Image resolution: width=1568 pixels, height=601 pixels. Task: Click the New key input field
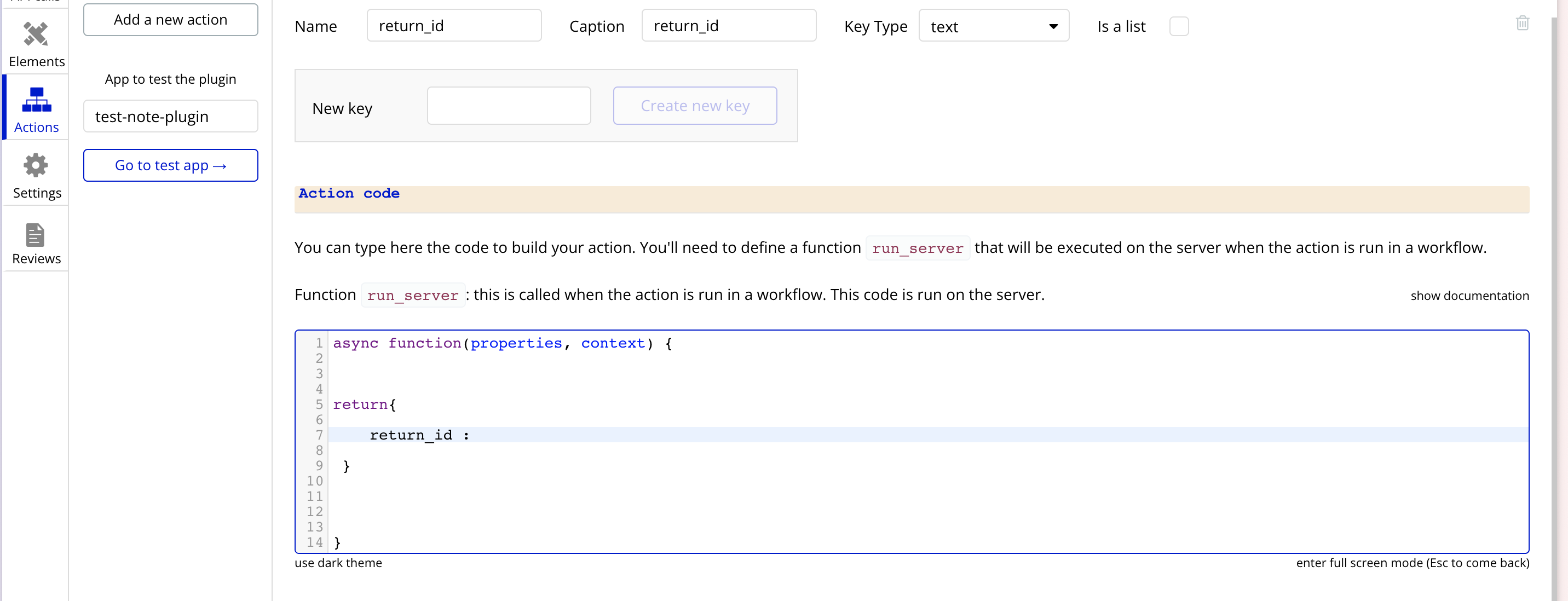click(508, 106)
